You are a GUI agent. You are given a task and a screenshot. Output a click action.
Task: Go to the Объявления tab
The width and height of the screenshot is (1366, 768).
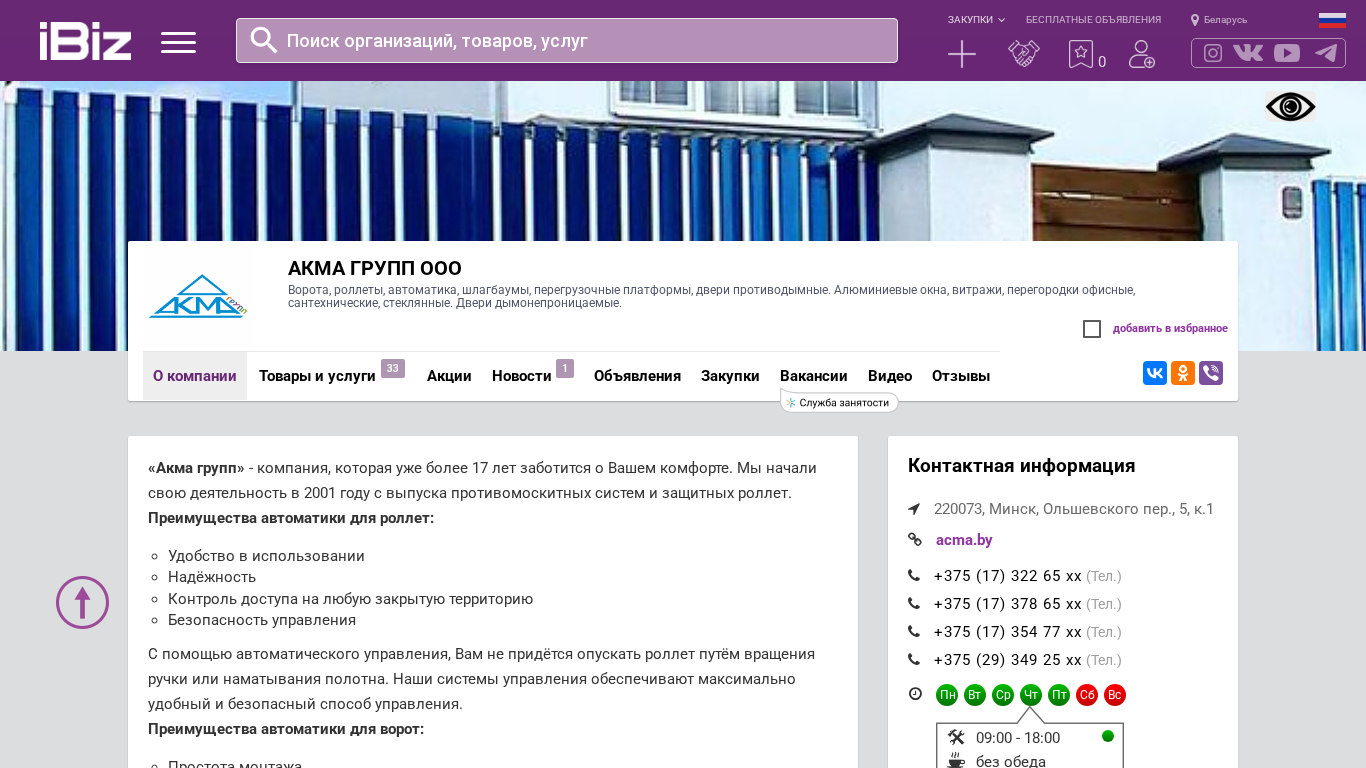coord(637,376)
